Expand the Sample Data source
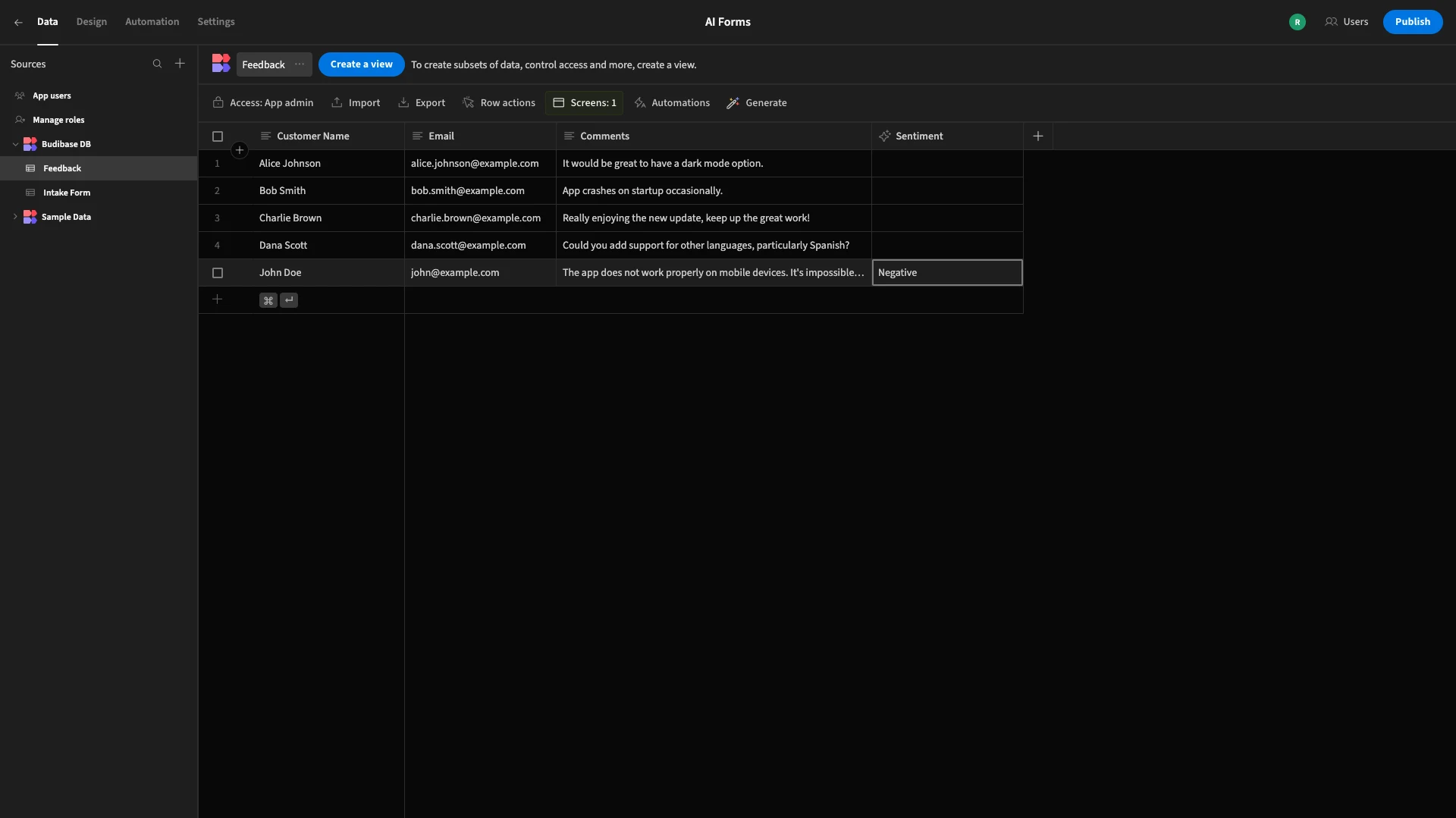Image resolution: width=1456 pixels, height=818 pixels. coord(15,217)
